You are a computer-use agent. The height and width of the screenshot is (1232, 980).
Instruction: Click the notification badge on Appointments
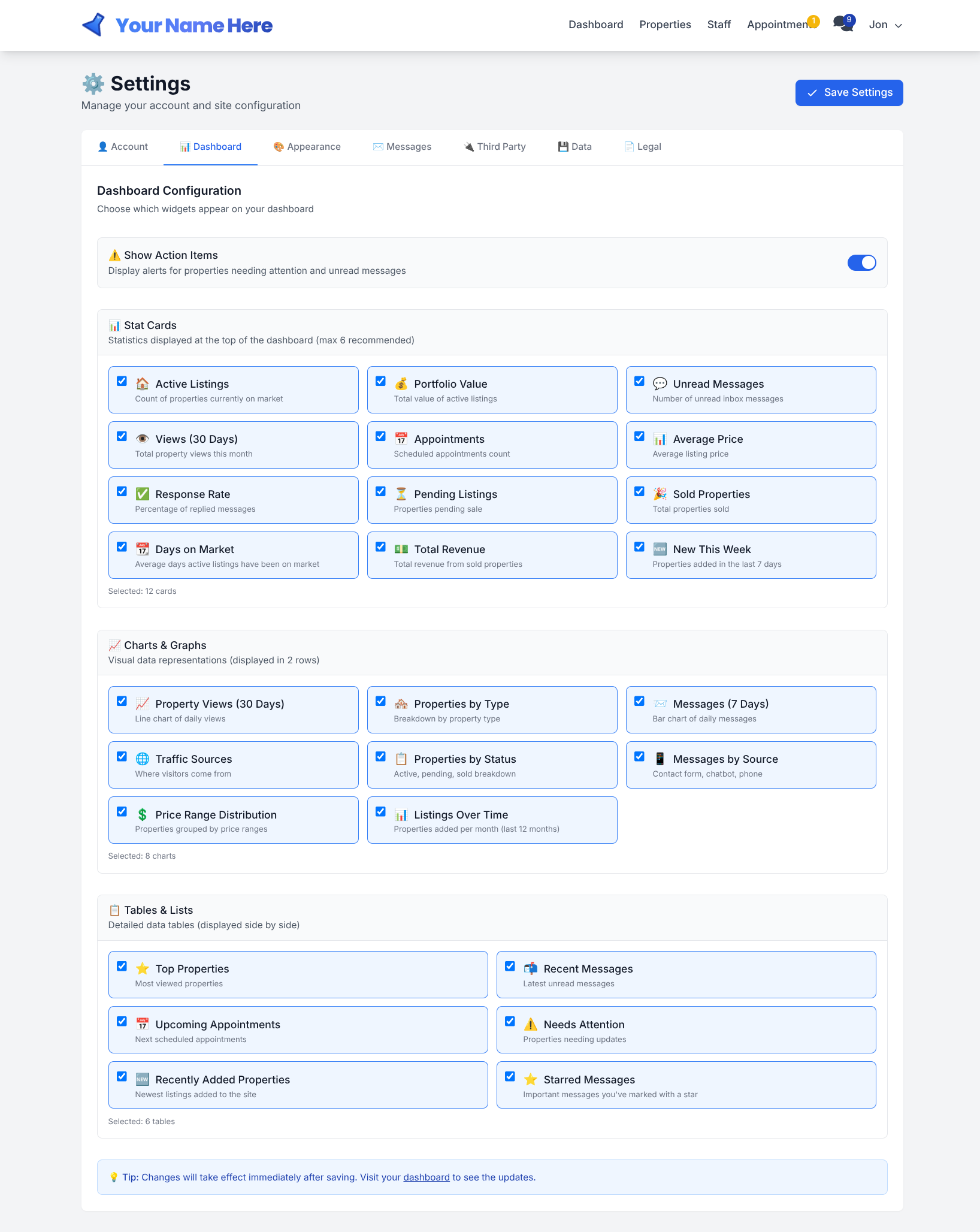coord(813,22)
